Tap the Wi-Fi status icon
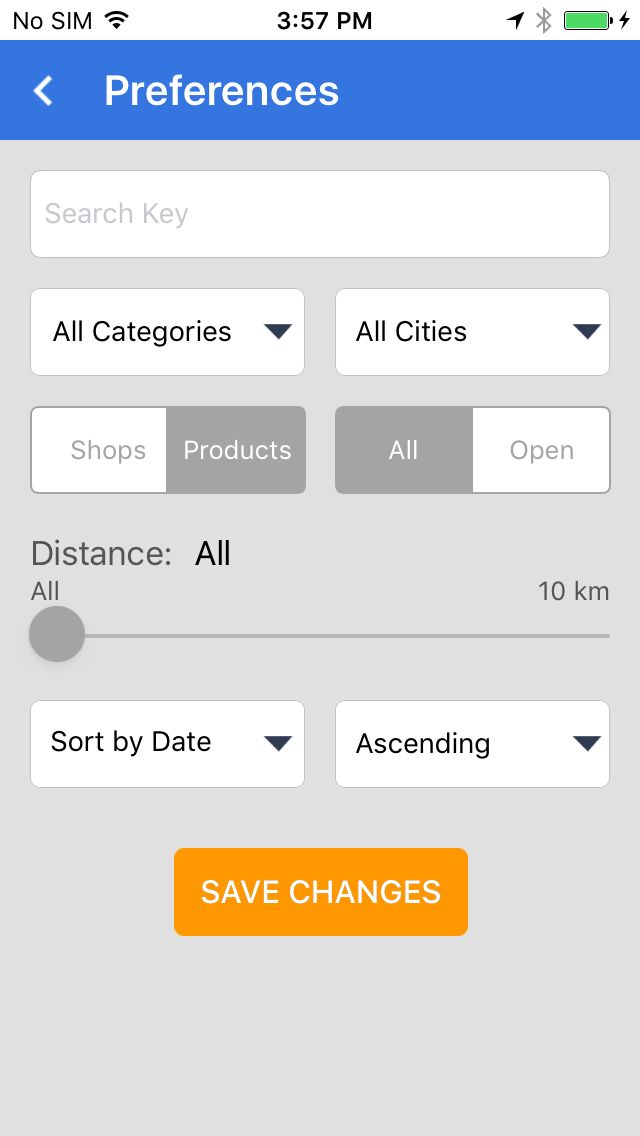The image size is (640, 1136). (117, 20)
